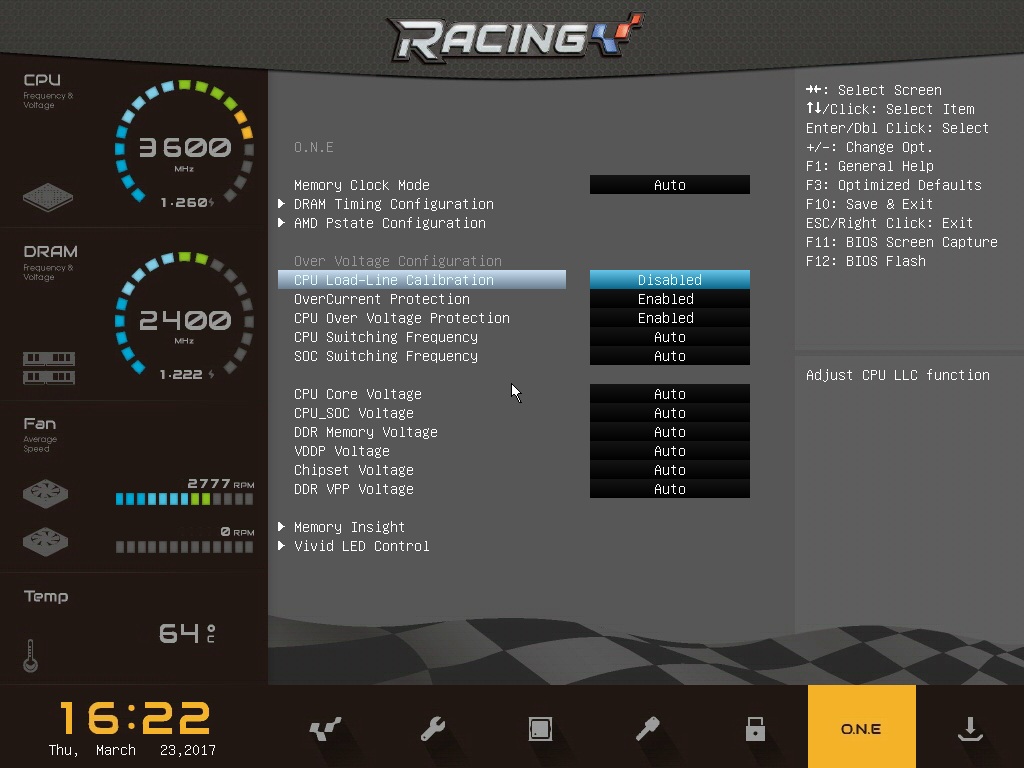The image size is (1024, 768).
Task: Select the OverCurrent Protection label
Action: [x=381, y=298]
